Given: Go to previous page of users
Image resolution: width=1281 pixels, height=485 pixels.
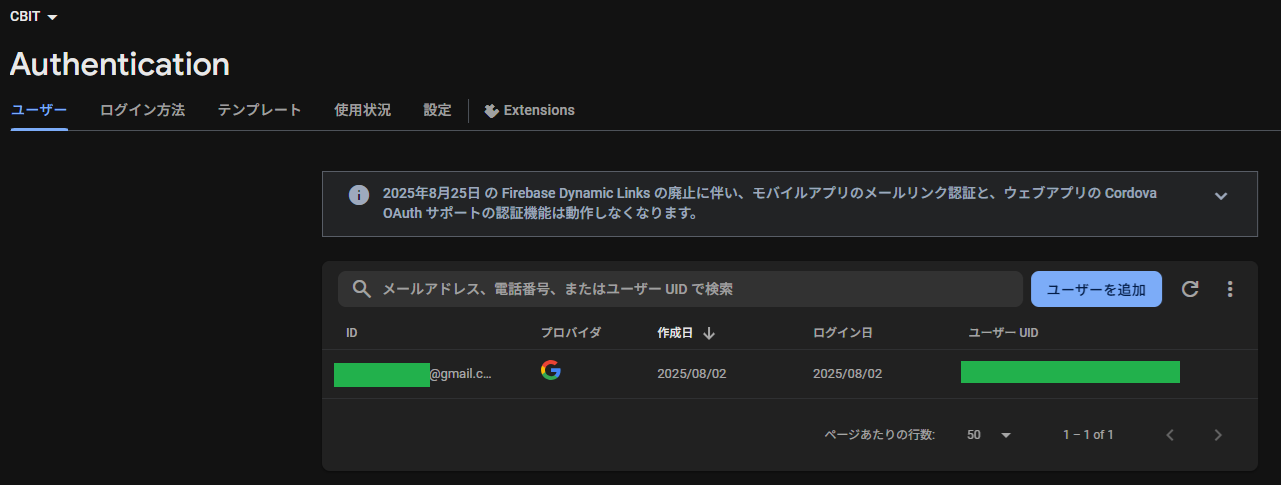Looking at the screenshot, I should click(x=1170, y=435).
